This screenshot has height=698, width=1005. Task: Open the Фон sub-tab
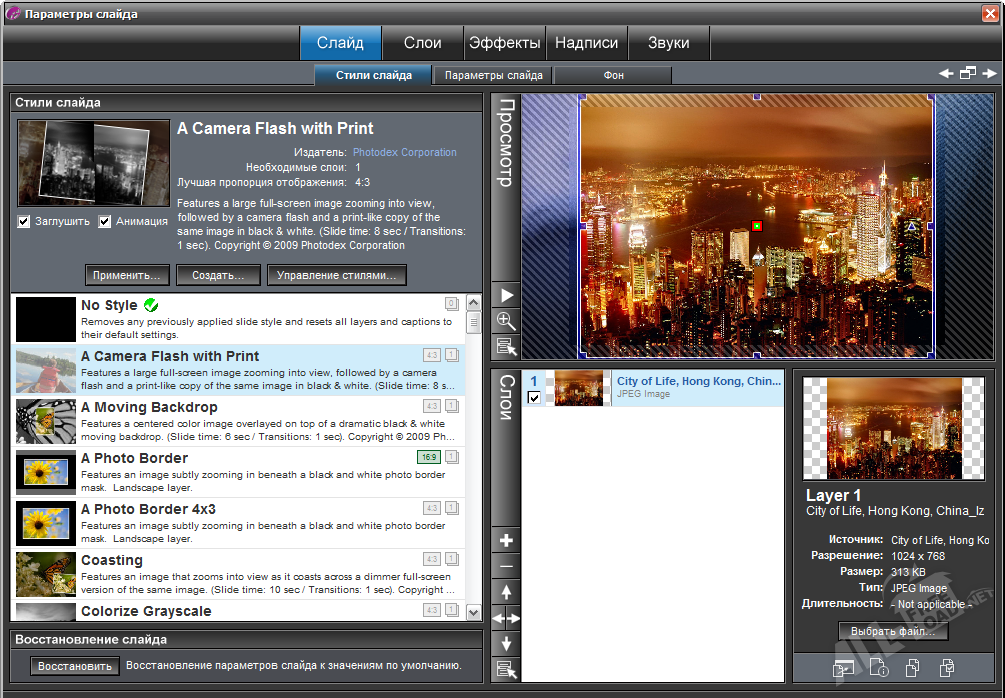tap(613, 75)
